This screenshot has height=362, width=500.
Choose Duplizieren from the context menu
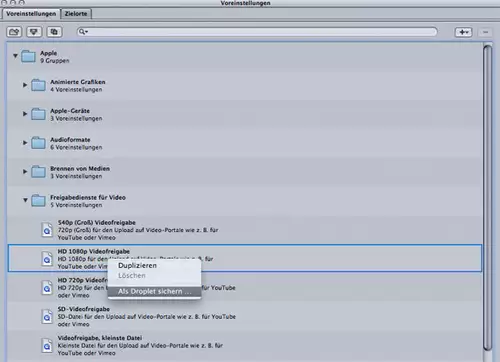(154, 266)
